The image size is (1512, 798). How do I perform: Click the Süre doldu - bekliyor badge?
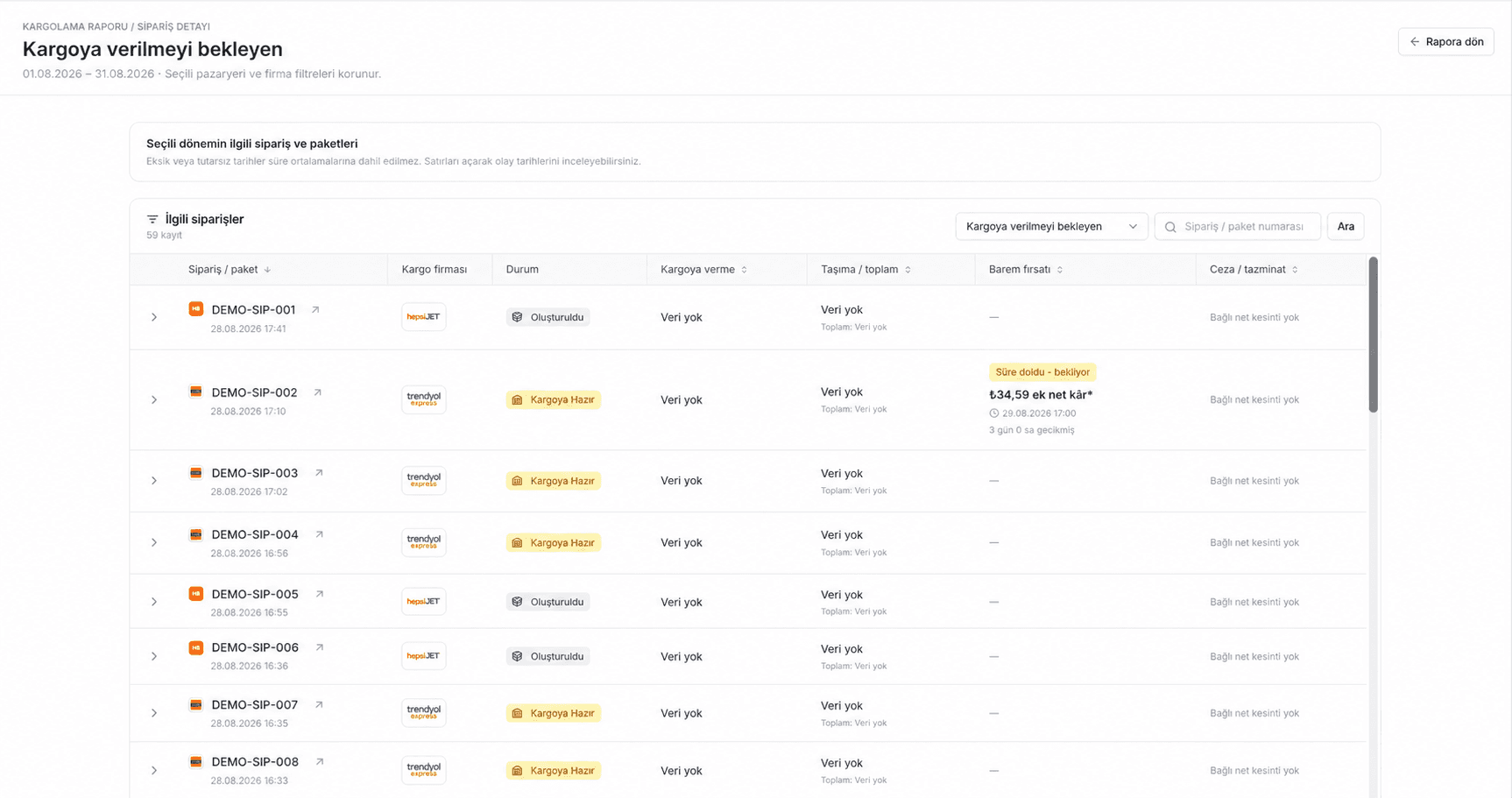click(1042, 372)
